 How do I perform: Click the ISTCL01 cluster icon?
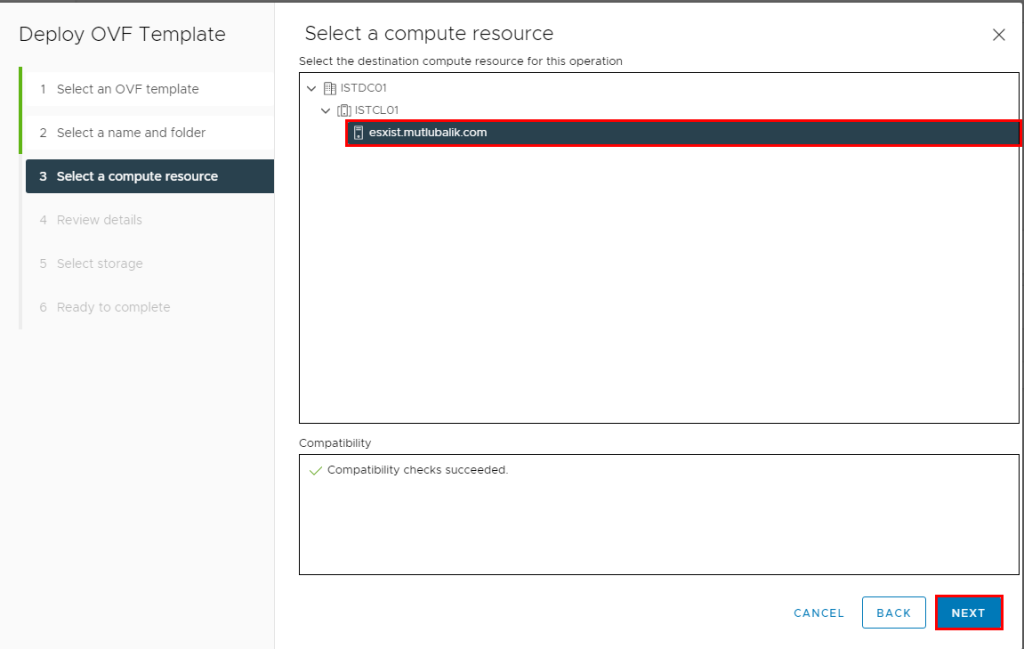(x=344, y=110)
